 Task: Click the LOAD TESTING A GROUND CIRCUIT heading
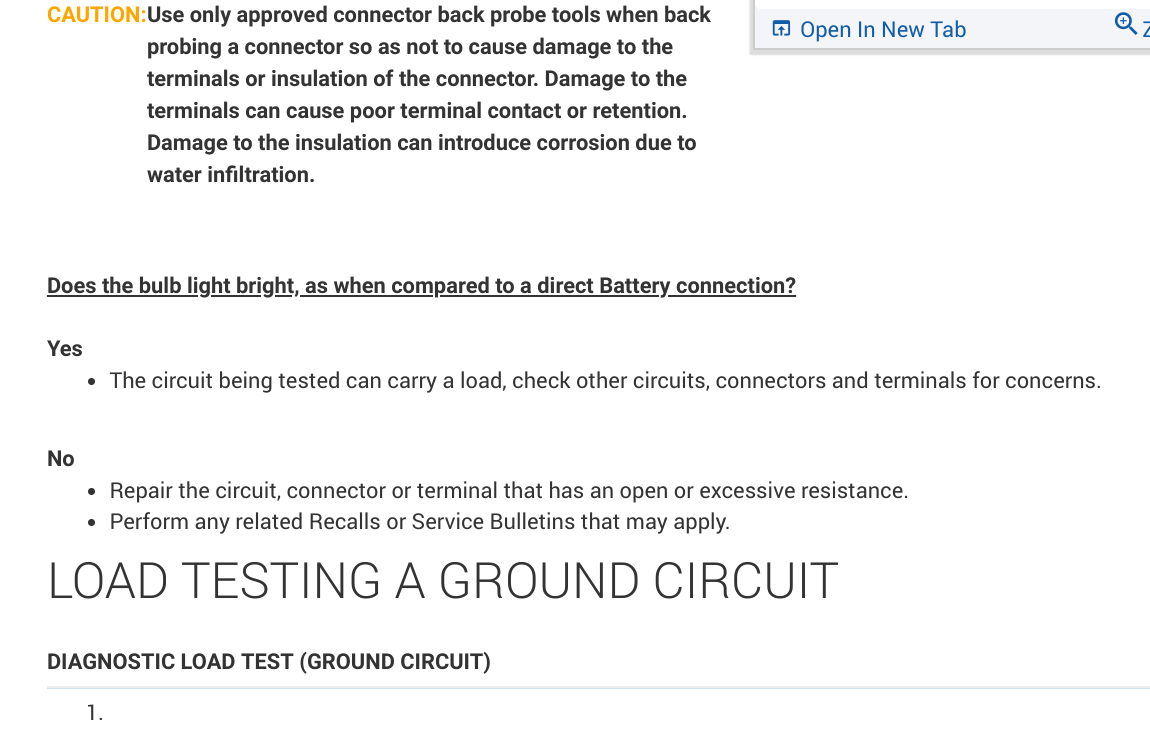click(442, 582)
